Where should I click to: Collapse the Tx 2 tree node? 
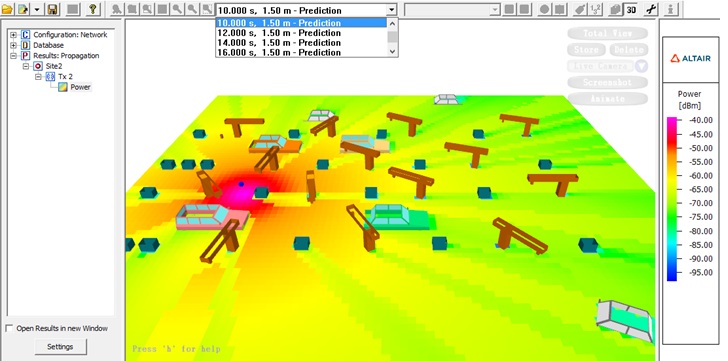tap(39, 77)
